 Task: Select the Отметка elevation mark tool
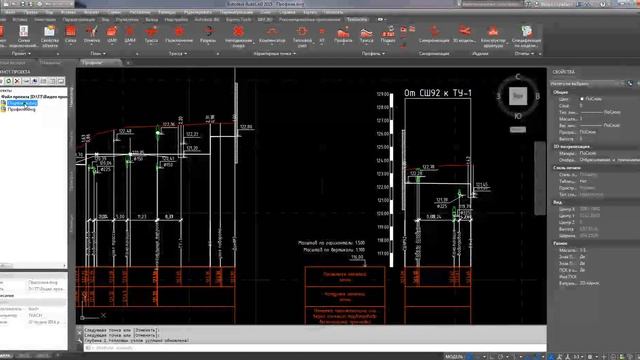click(91, 34)
